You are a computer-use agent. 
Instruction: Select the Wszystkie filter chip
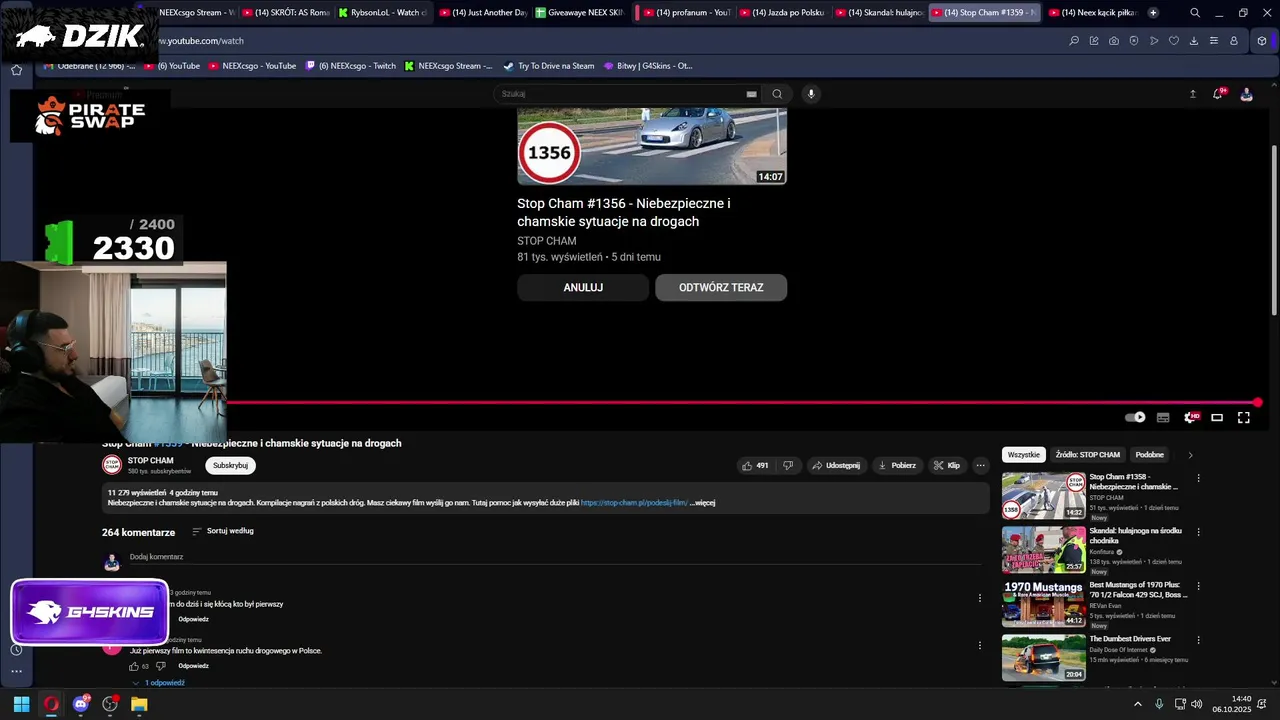(1024, 455)
